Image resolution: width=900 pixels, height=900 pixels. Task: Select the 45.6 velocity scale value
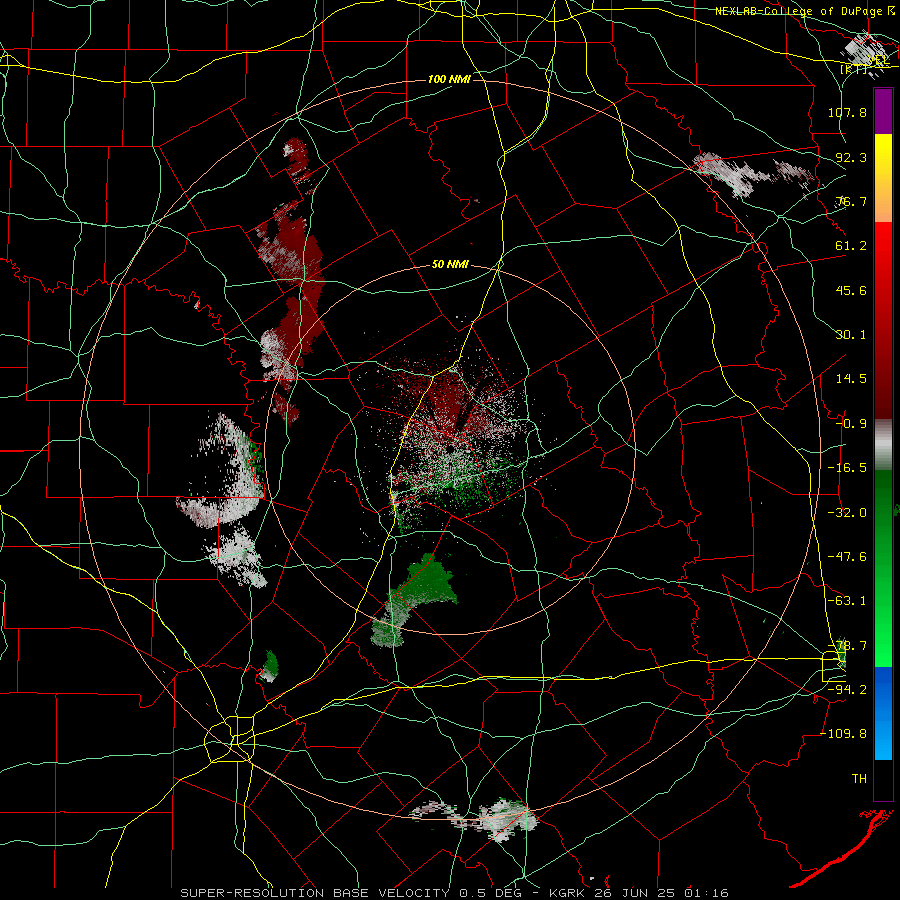851,290
